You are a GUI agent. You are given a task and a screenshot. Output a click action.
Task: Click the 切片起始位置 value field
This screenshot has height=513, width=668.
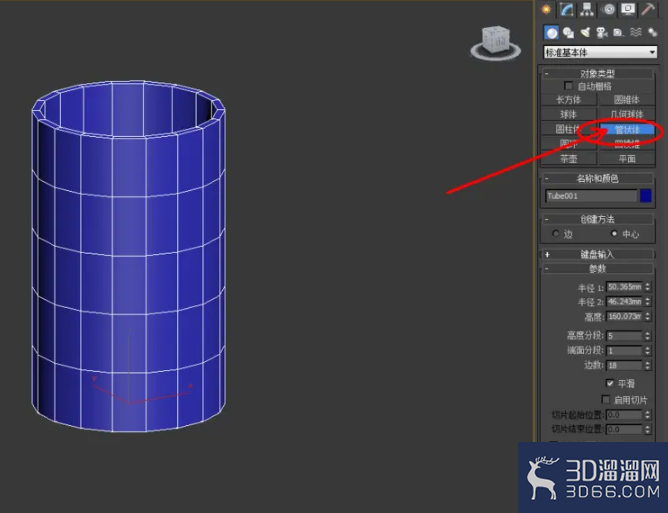(x=624, y=415)
